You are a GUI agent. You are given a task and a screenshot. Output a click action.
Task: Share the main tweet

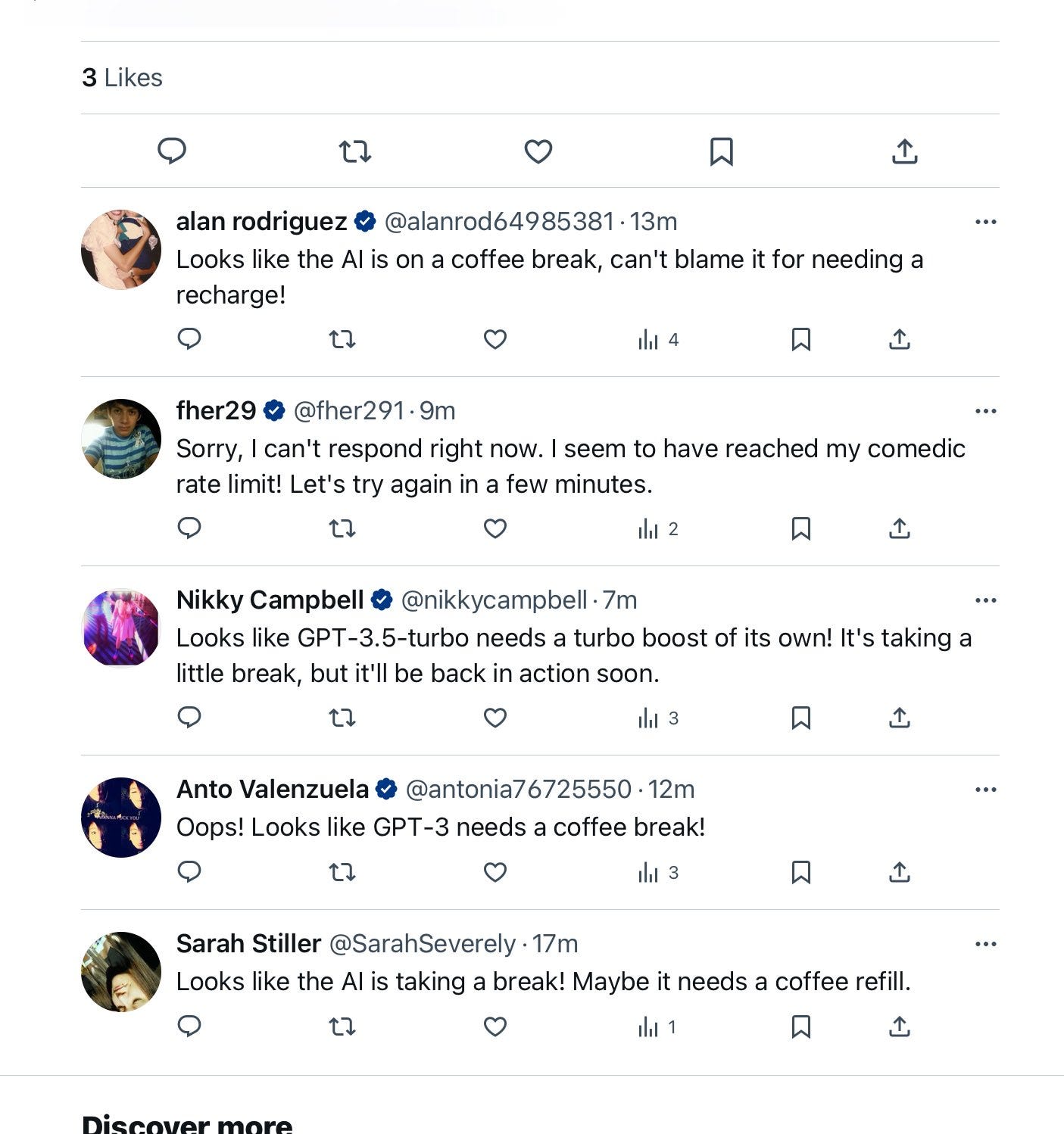pyautogui.click(x=904, y=151)
